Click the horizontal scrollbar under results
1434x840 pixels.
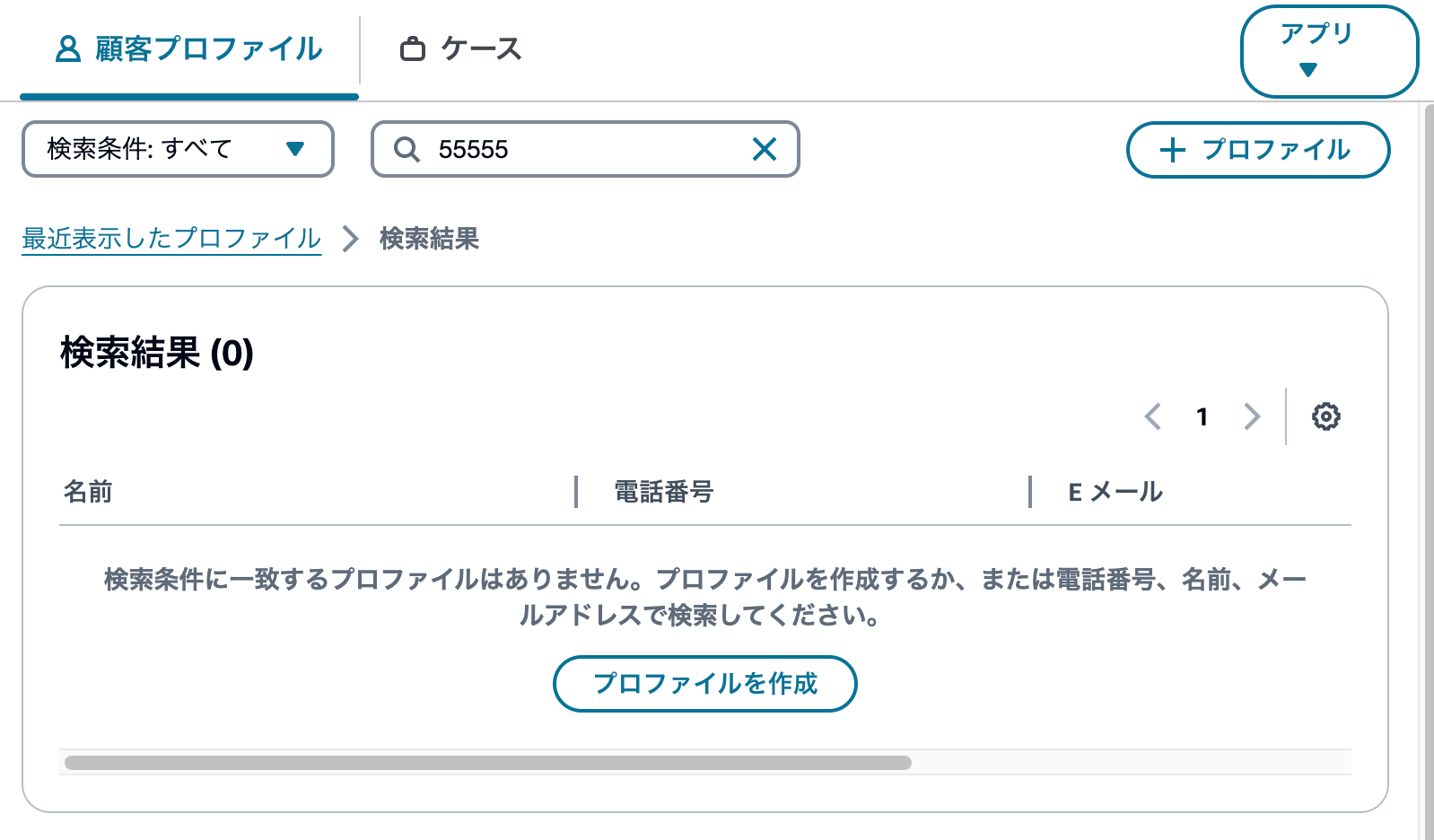(488, 763)
